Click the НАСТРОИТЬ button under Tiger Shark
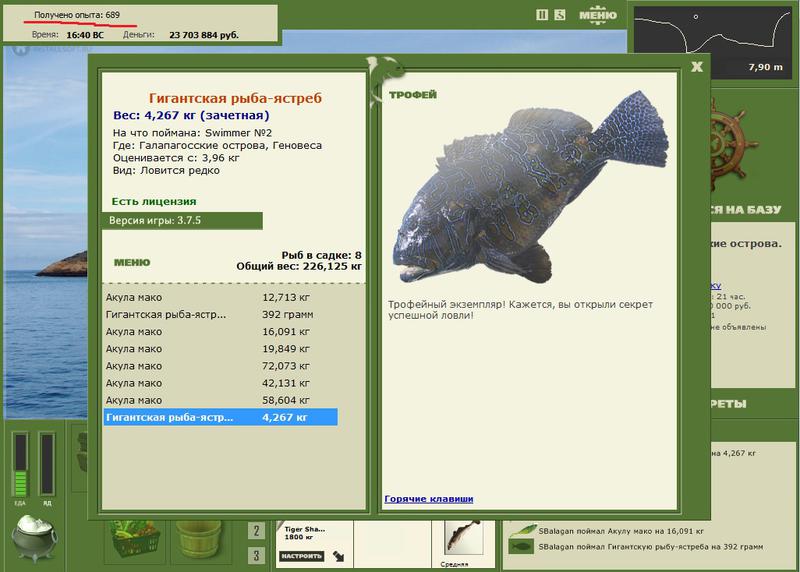Image resolution: width=800 pixels, height=572 pixels. (302, 556)
